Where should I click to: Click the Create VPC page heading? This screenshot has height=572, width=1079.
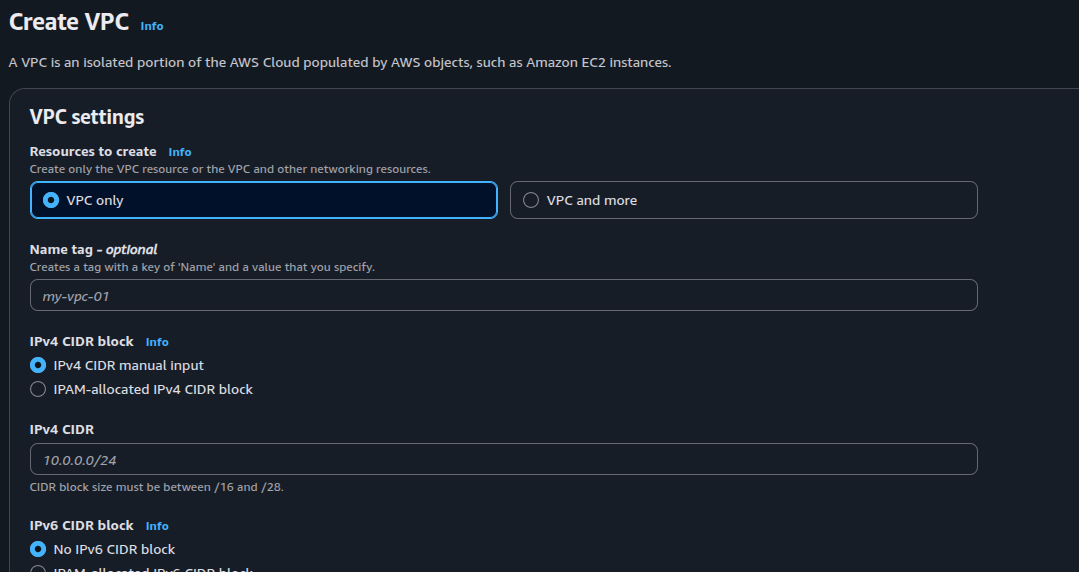coord(69,22)
